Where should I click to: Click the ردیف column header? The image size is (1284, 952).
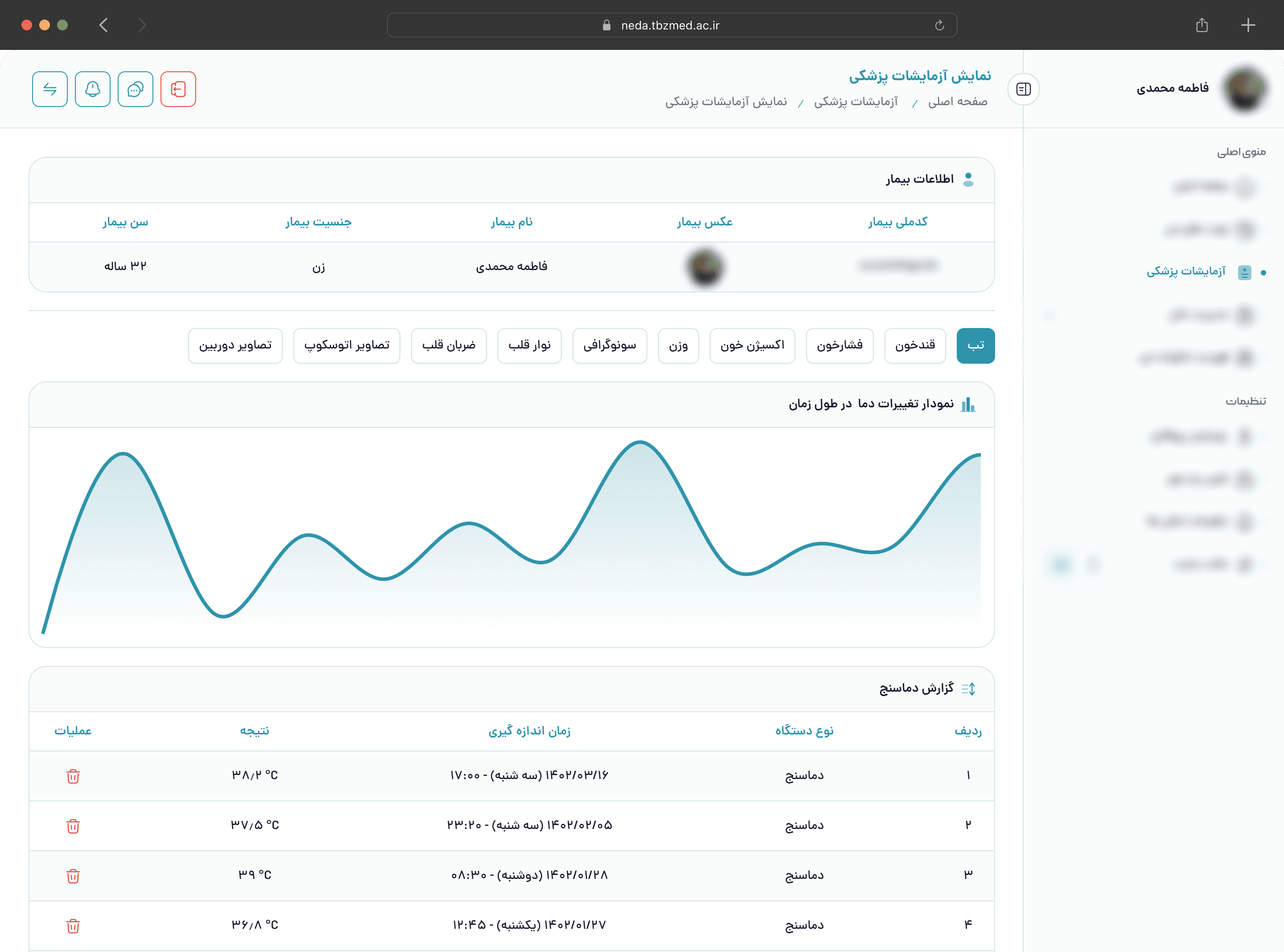(967, 731)
